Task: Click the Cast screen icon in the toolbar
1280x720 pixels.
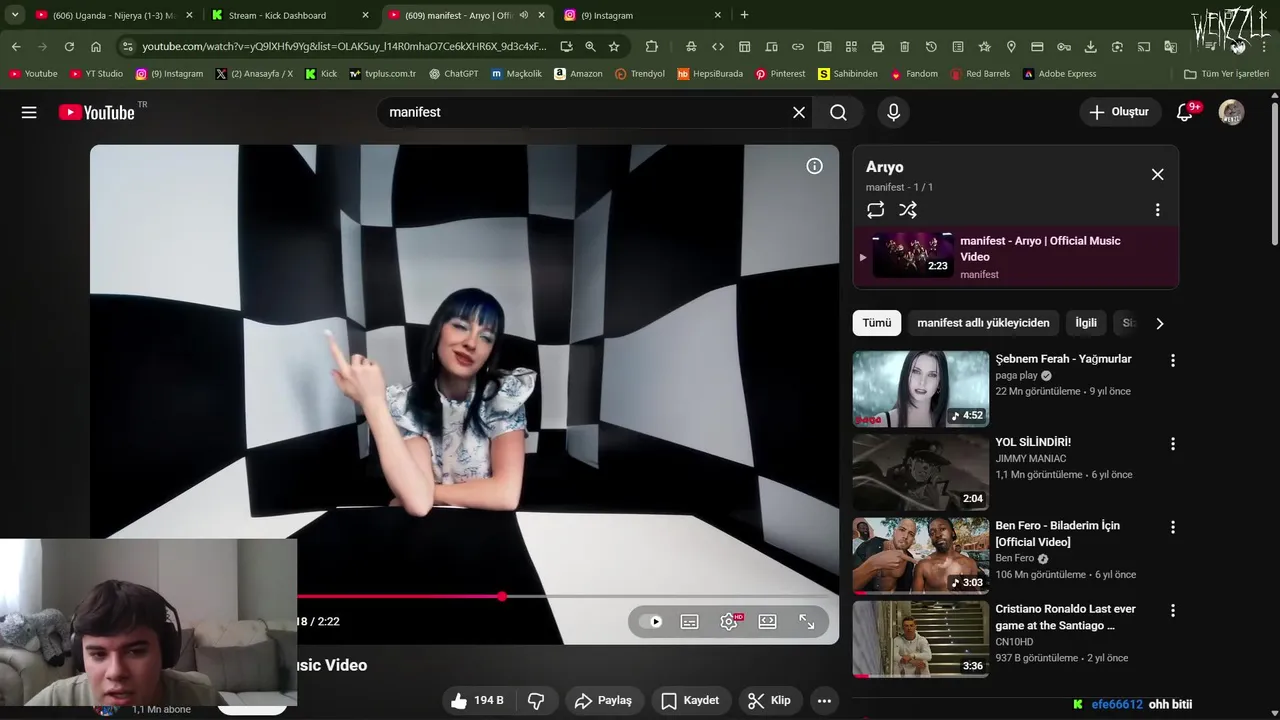Action: pos(1144,46)
